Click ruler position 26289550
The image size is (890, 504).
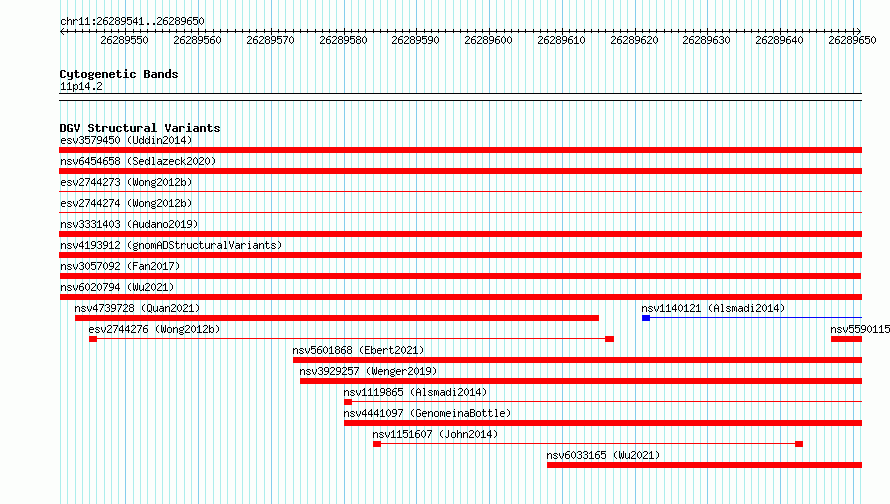pyautogui.click(x=124, y=40)
